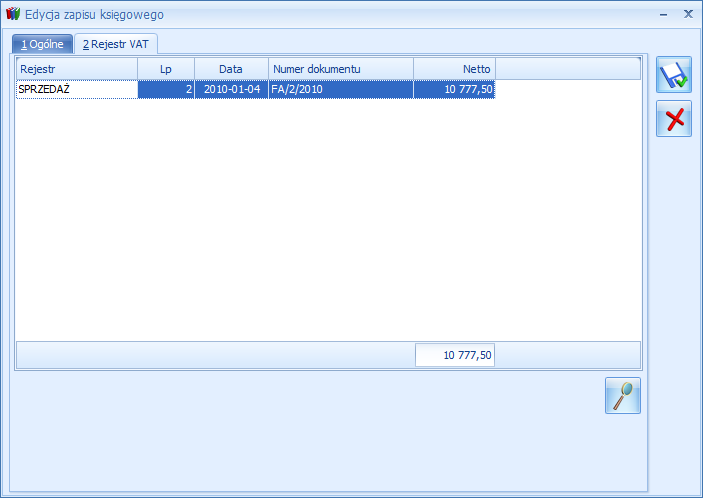Click the Lp column header
703x498 pixels.
click(x=166, y=69)
